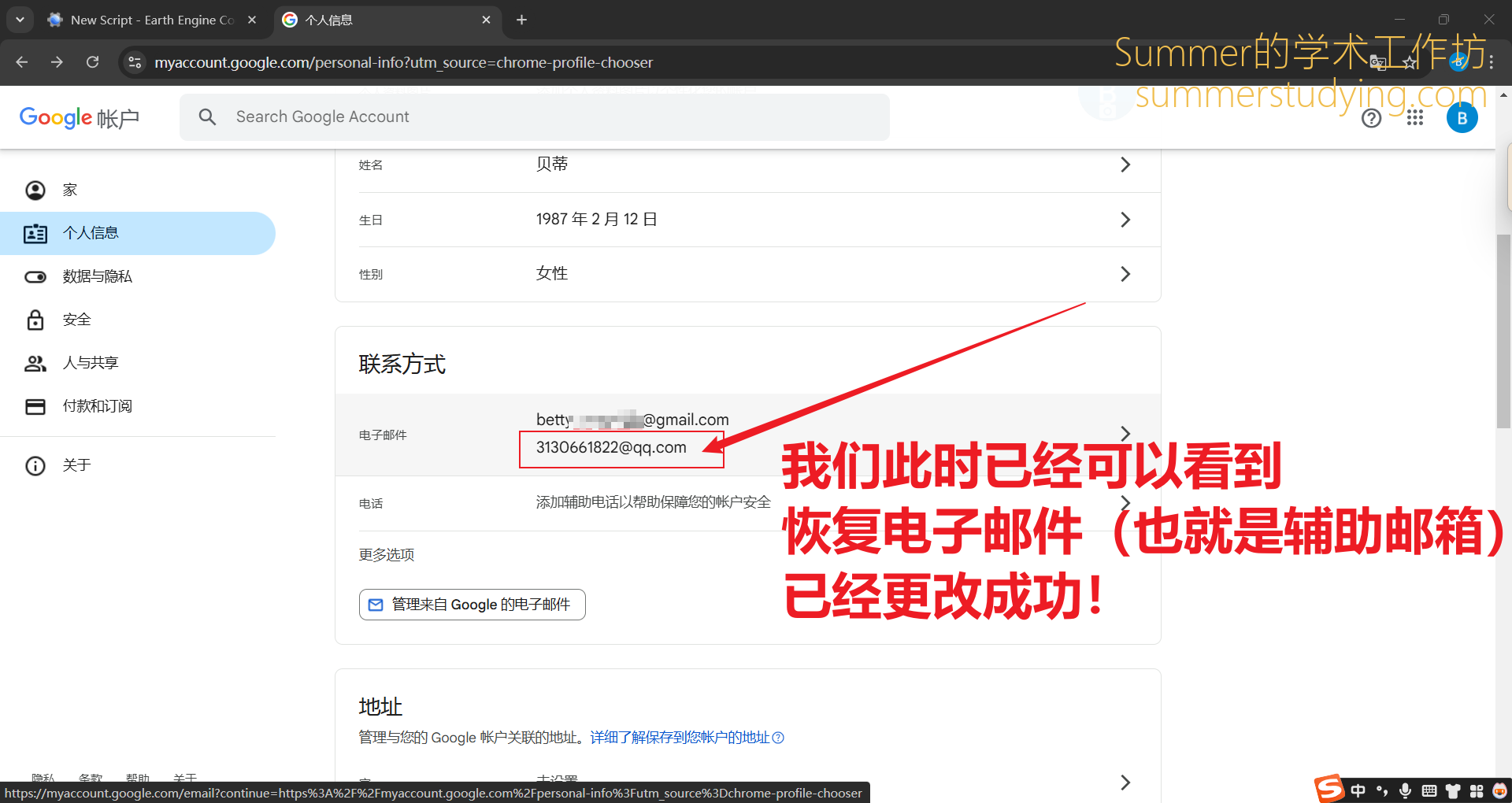Click the browser forward arrow
The width and height of the screenshot is (1512, 803).
(57, 62)
